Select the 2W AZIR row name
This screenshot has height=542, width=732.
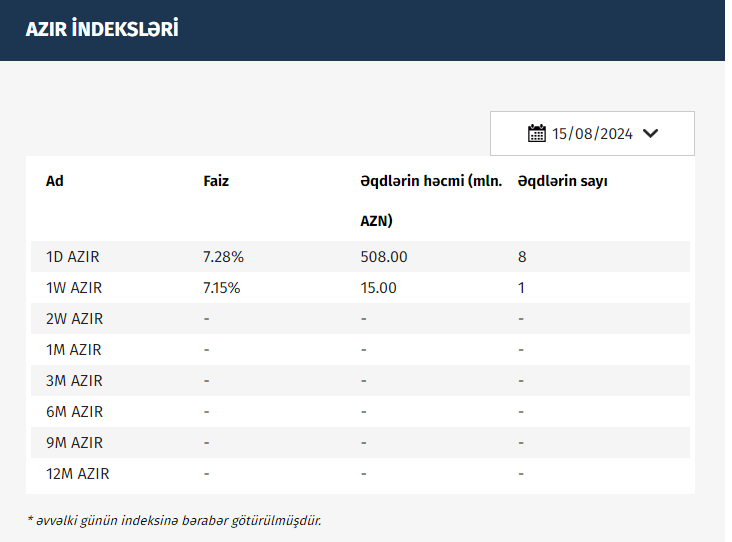click(x=74, y=319)
